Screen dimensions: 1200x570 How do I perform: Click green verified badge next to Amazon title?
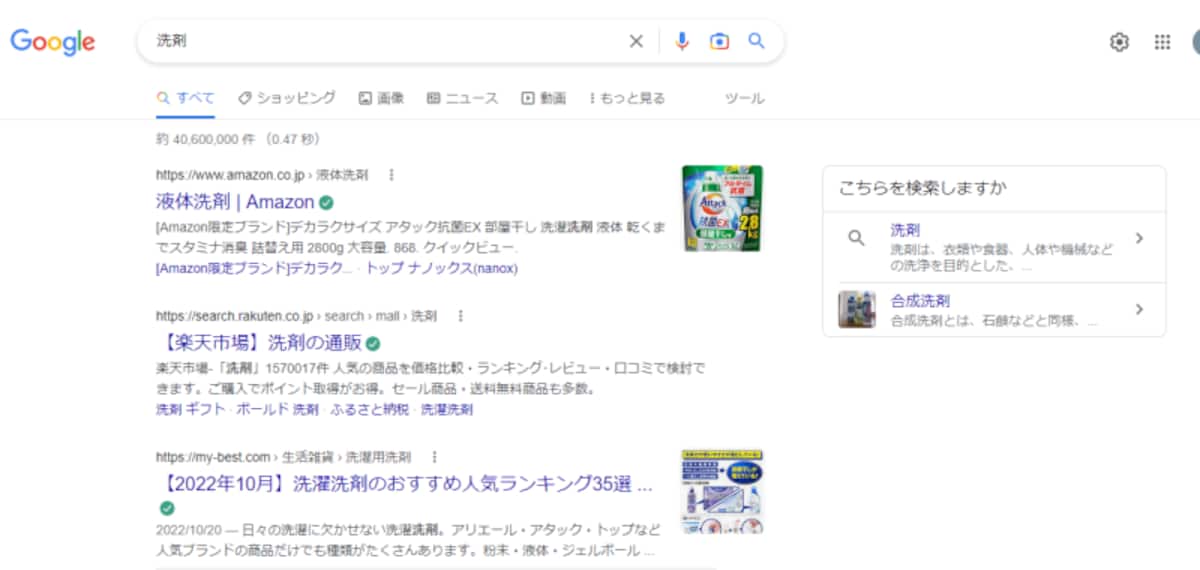coord(326,202)
